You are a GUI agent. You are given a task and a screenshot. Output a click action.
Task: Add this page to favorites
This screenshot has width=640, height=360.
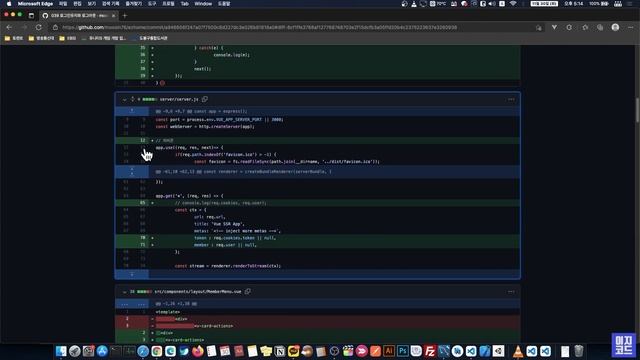tap(539, 27)
